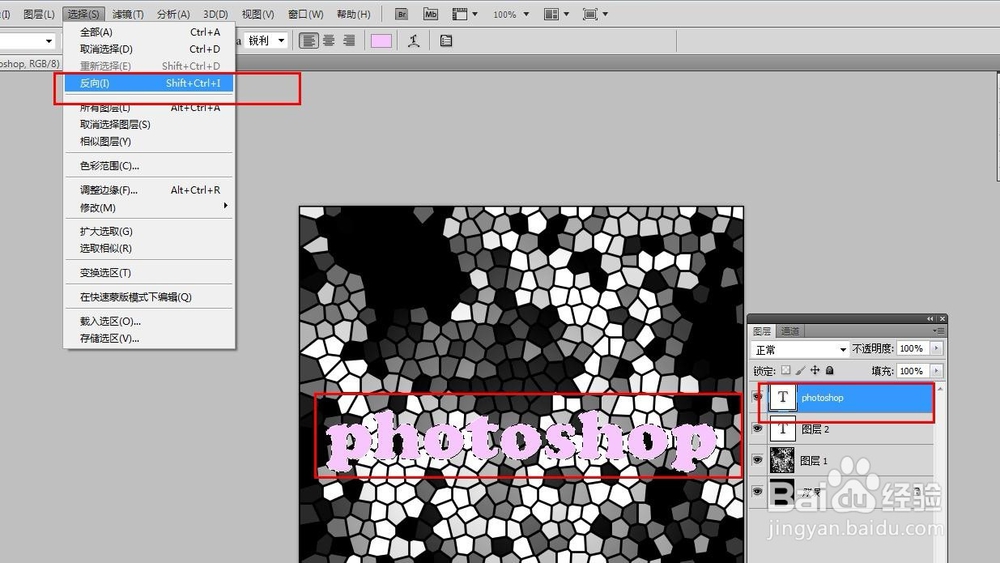Open the fill (填充) slider arrow
The width and height of the screenshot is (1000, 563).
tap(936, 371)
